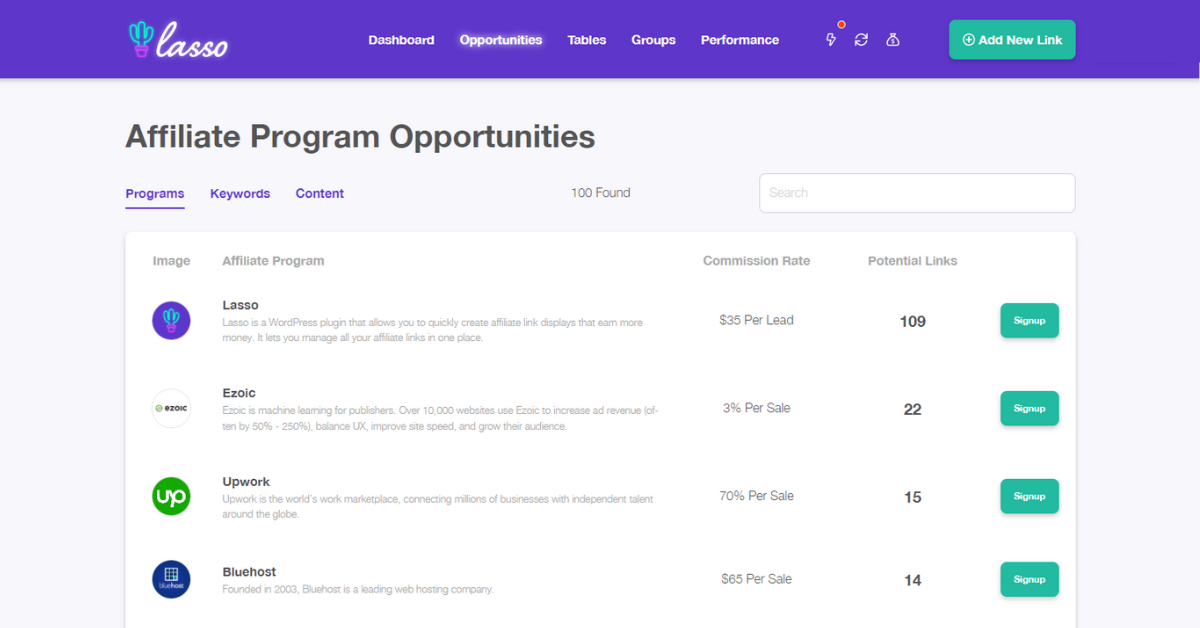Viewport: 1200px width, 628px height.
Task: Open the lightning bolt notifications icon
Action: pyautogui.click(x=831, y=40)
